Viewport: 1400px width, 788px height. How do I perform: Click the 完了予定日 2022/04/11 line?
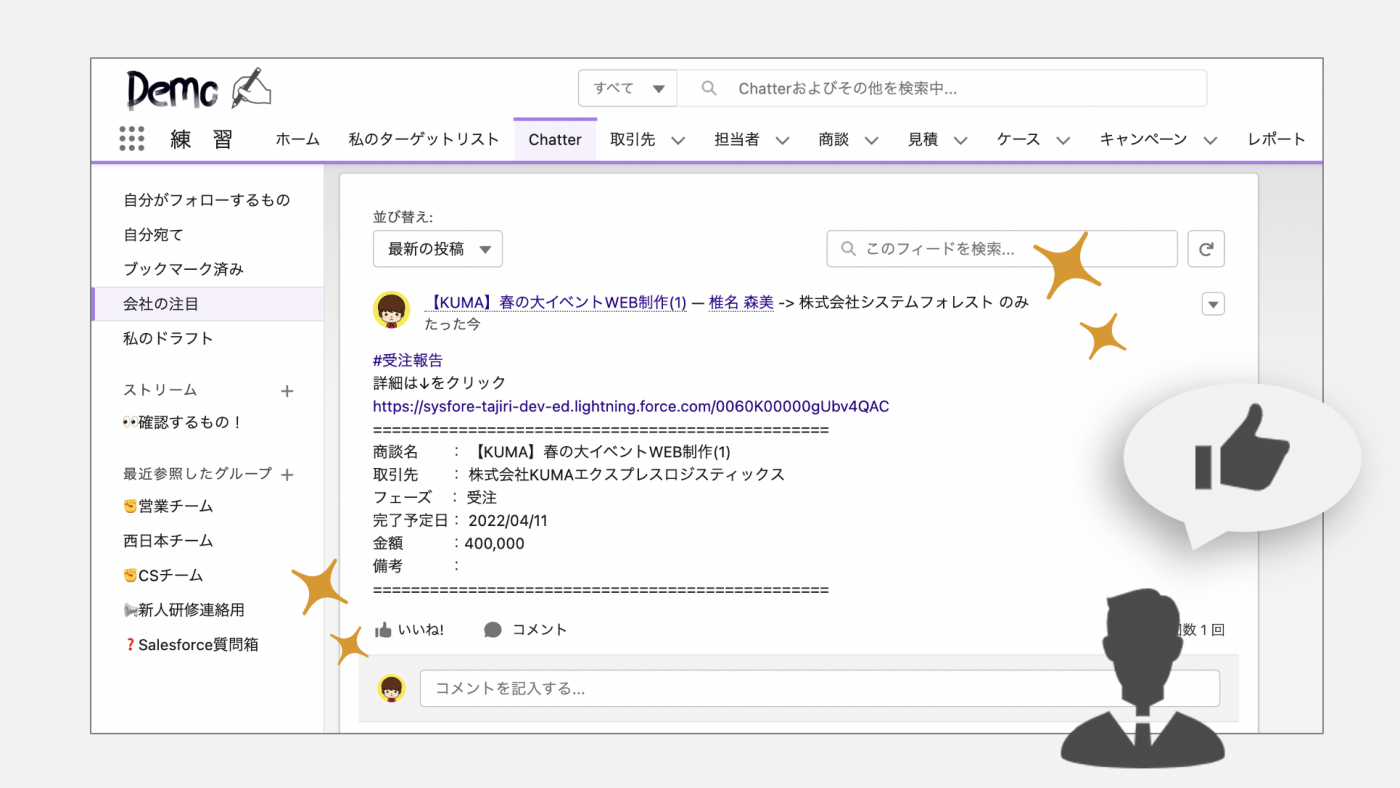(461, 521)
